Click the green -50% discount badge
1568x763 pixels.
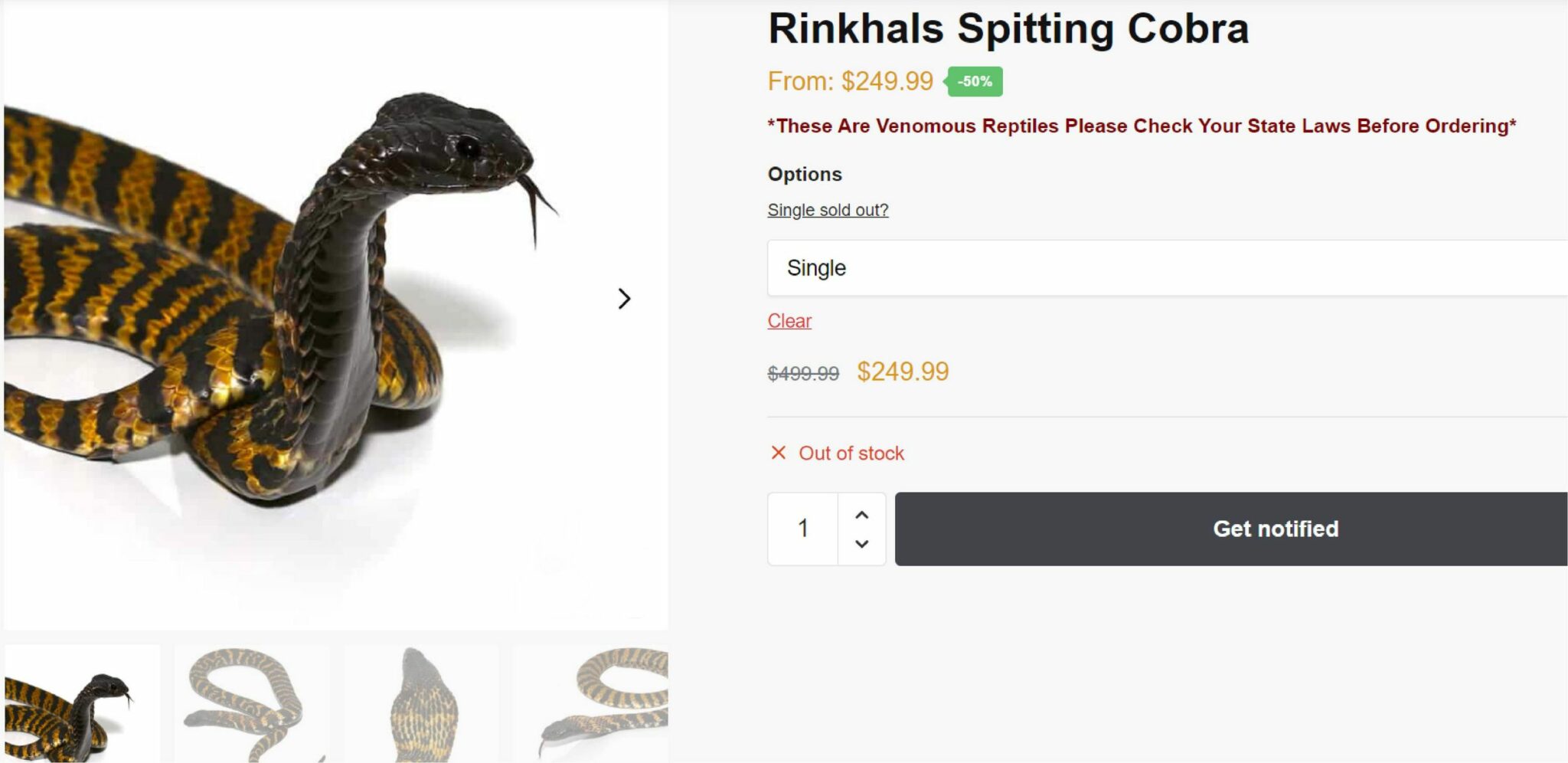point(975,81)
